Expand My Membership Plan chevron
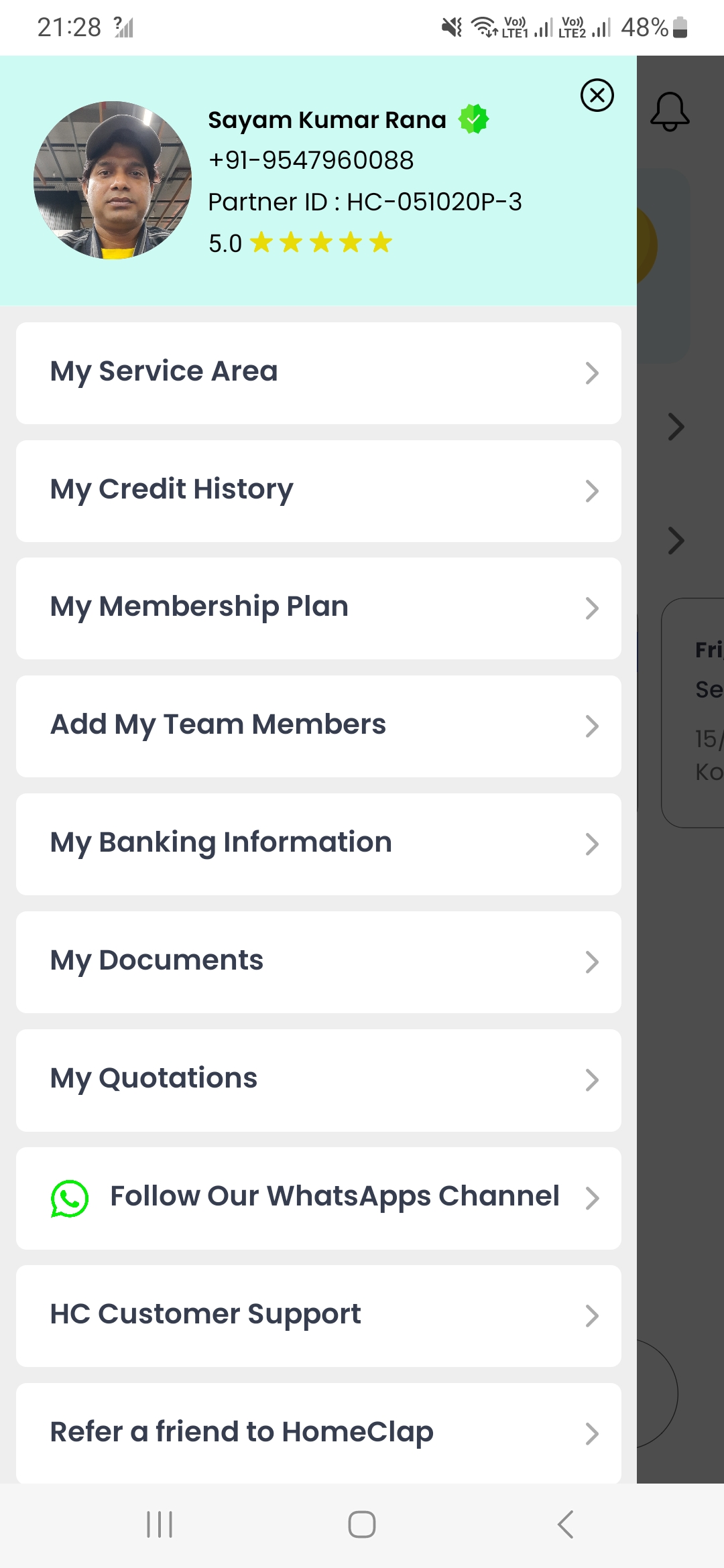This screenshot has height=1568, width=724. [x=591, y=608]
